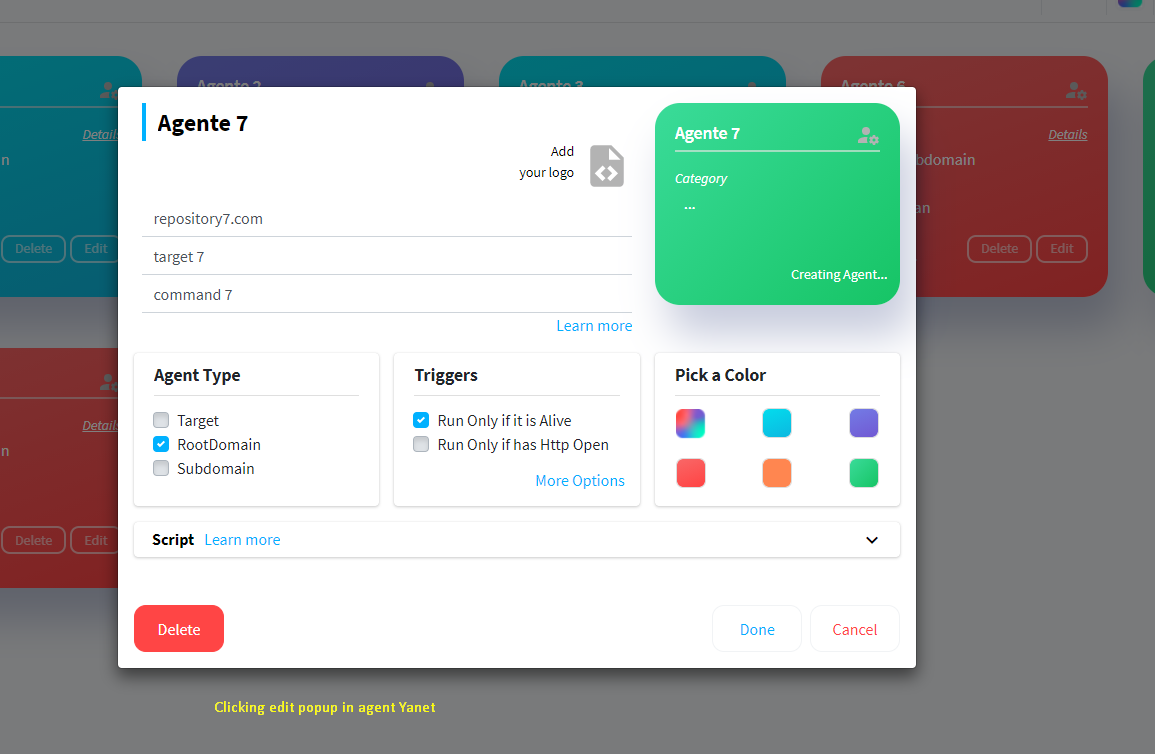Click Creating Agent... text on preview card

(839, 275)
